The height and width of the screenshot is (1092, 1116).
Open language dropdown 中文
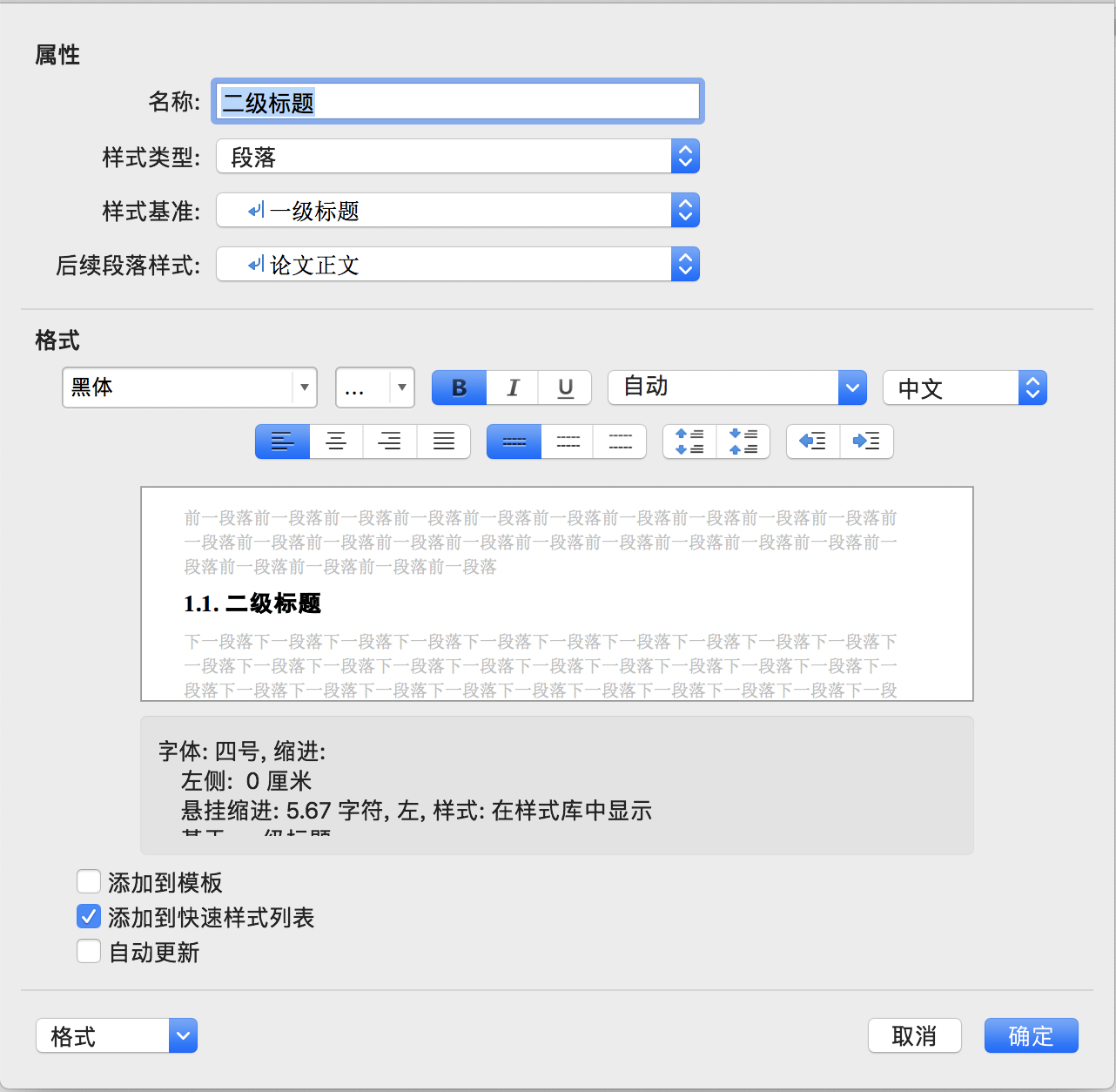coord(965,388)
